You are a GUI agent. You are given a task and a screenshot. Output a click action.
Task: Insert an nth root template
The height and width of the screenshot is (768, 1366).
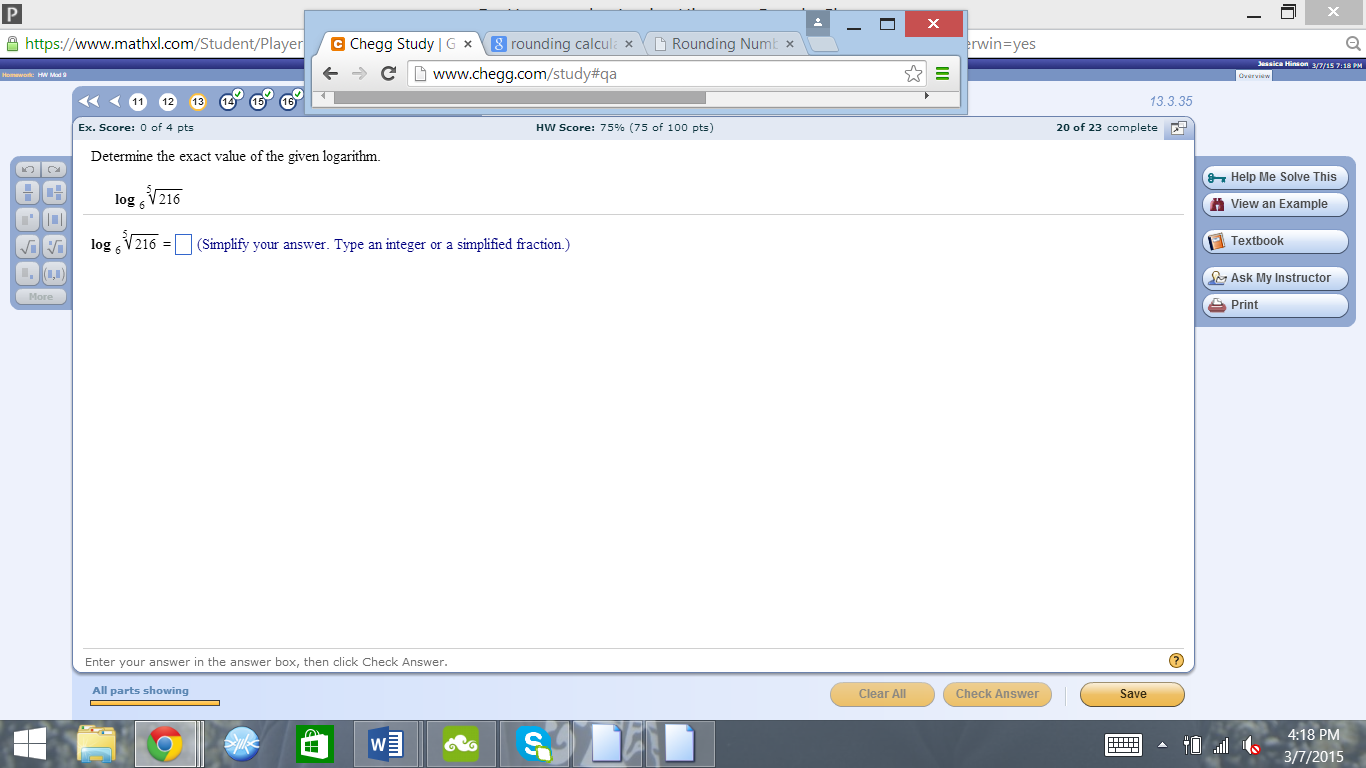[54, 246]
